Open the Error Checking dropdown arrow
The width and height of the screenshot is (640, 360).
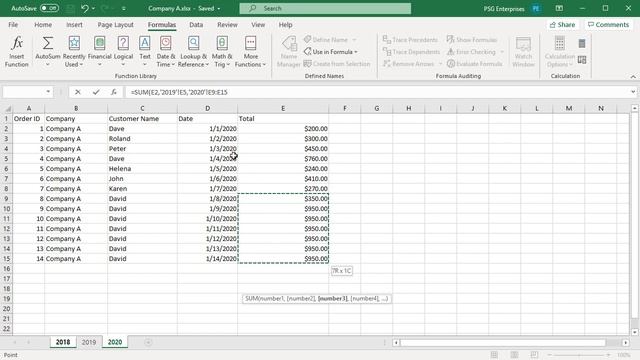(x=502, y=52)
